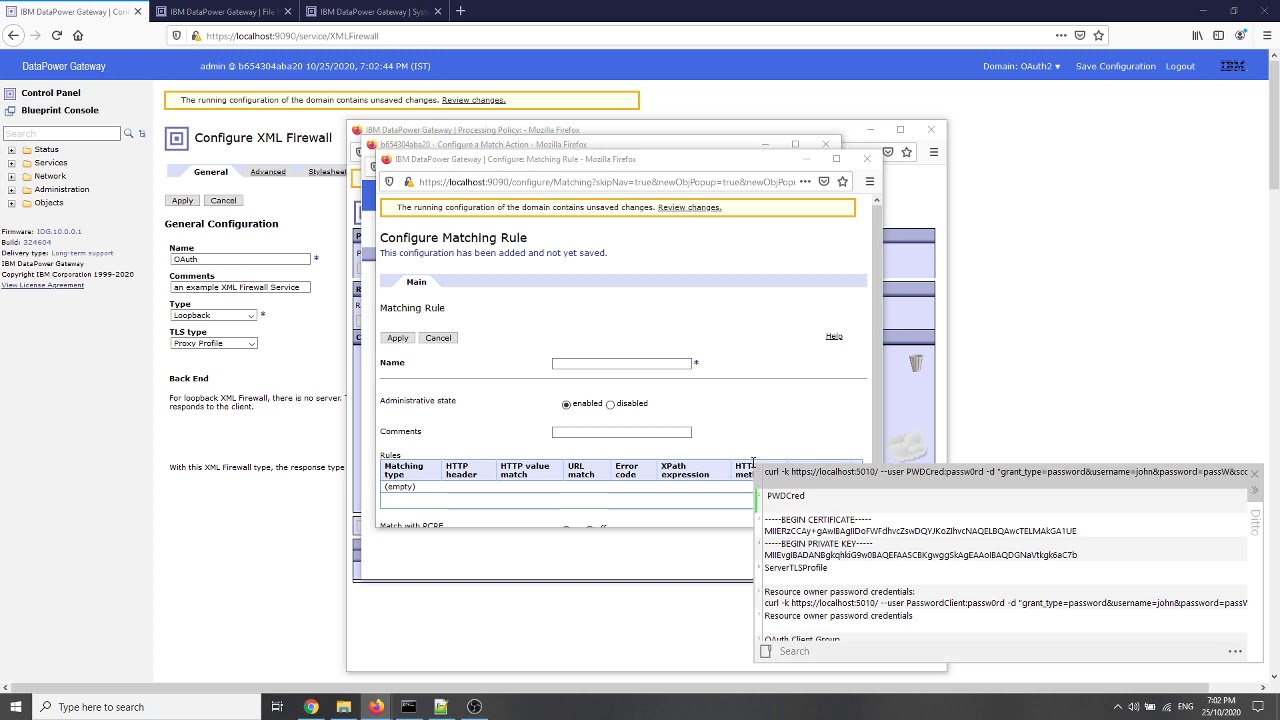The height and width of the screenshot is (720, 1280).
Task: Click Cancel in Matching Rule popup
Action: (438, 338)
